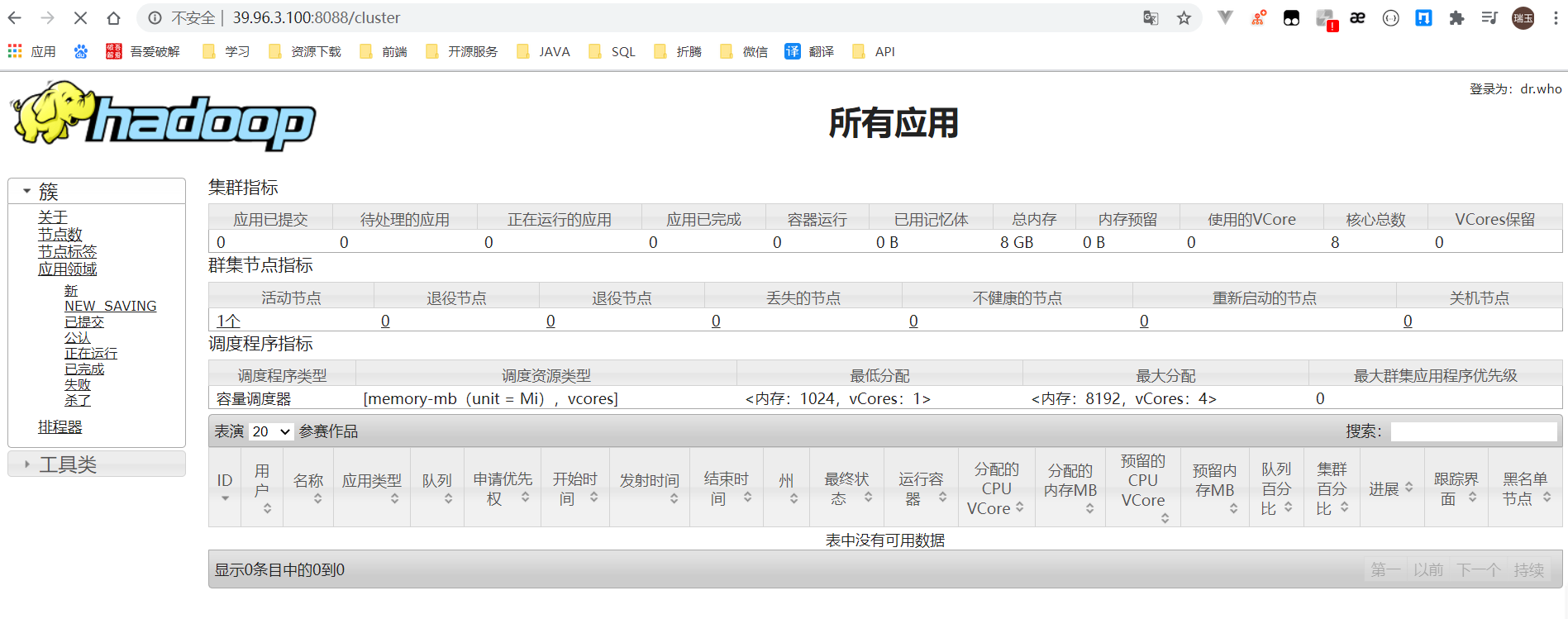Go to browser home page icon
This screenshot has height=619, width=1568.
click(x=114, y=18)
